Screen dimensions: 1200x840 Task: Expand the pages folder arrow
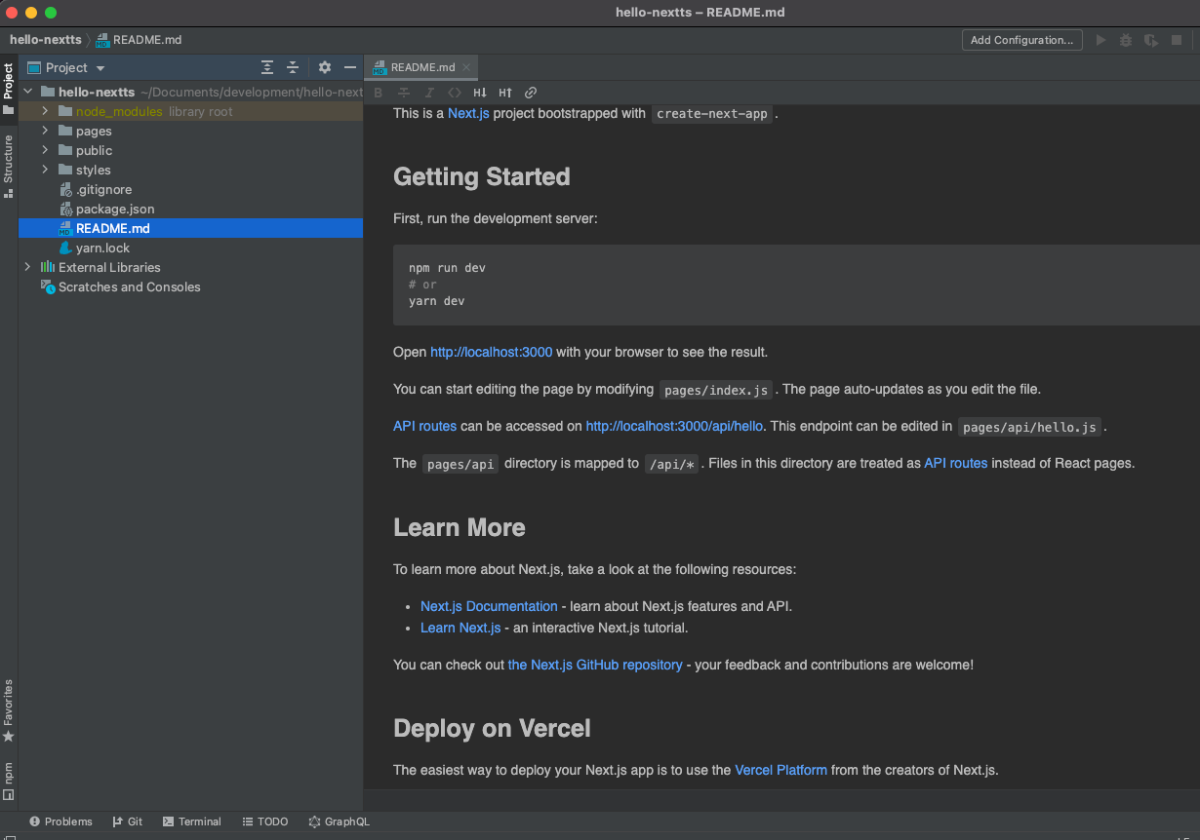coord(45,131)
